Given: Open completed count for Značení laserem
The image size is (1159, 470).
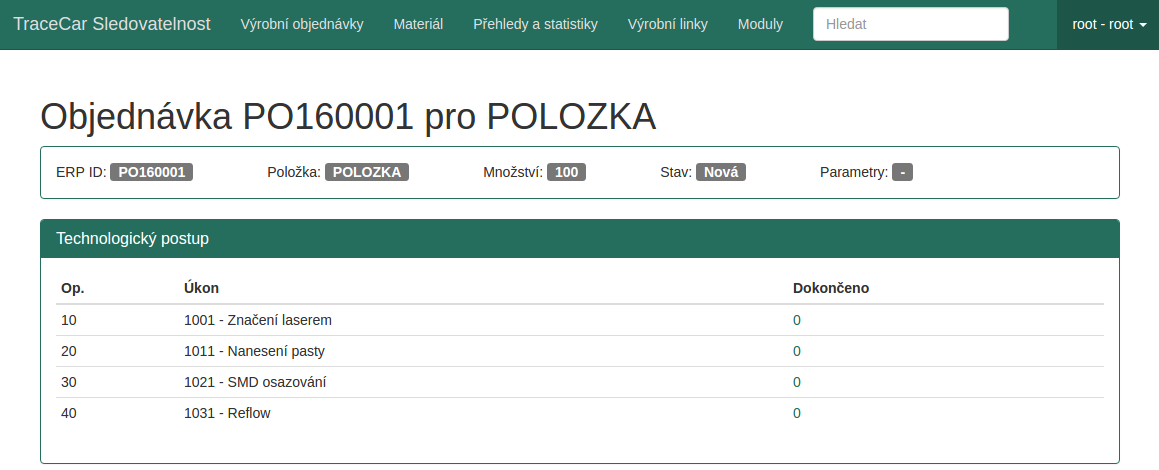Looking at the screenshot, I should pyautogui.click(x=797, y=320).
